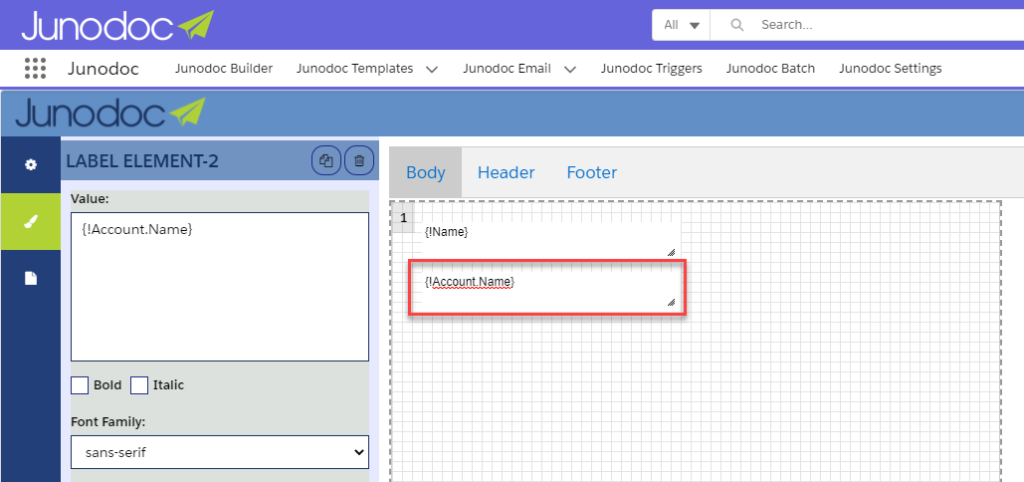Click the Junodoc app name text
Image resolution: width=1024 pixels, height=482 pixels.
click(103, 68)
